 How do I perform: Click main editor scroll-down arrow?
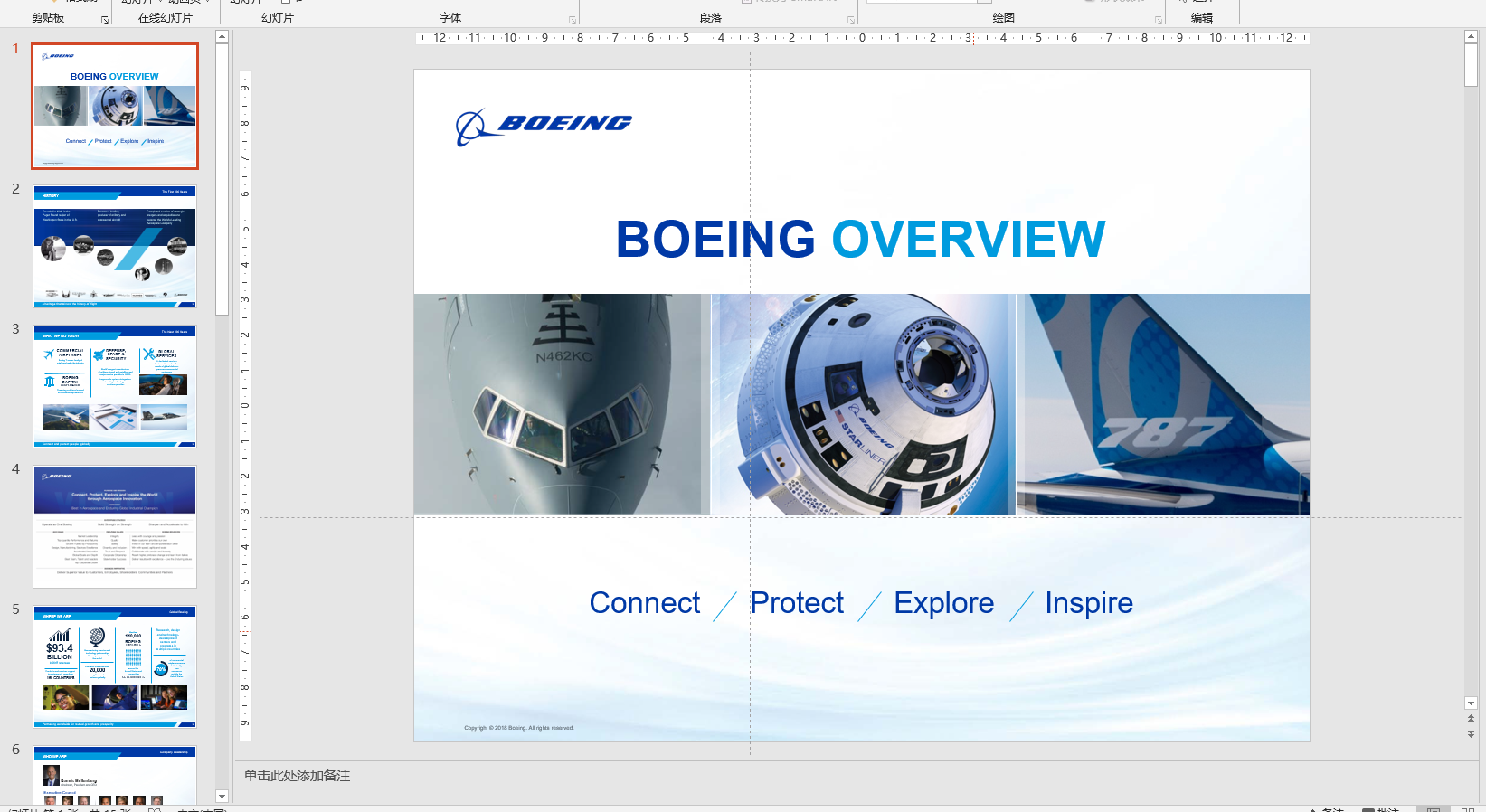1471,703
